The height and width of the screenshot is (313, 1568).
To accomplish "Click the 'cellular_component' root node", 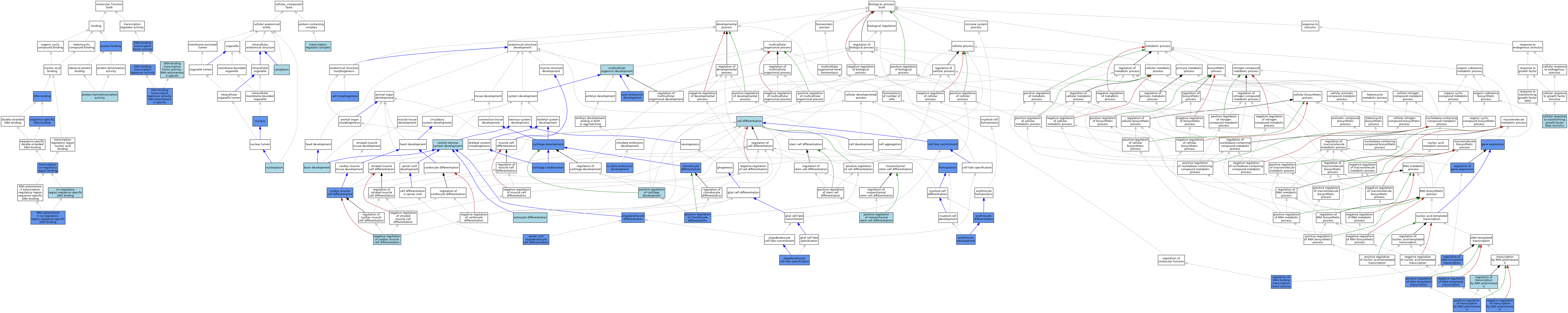I will tap(288, 6).
